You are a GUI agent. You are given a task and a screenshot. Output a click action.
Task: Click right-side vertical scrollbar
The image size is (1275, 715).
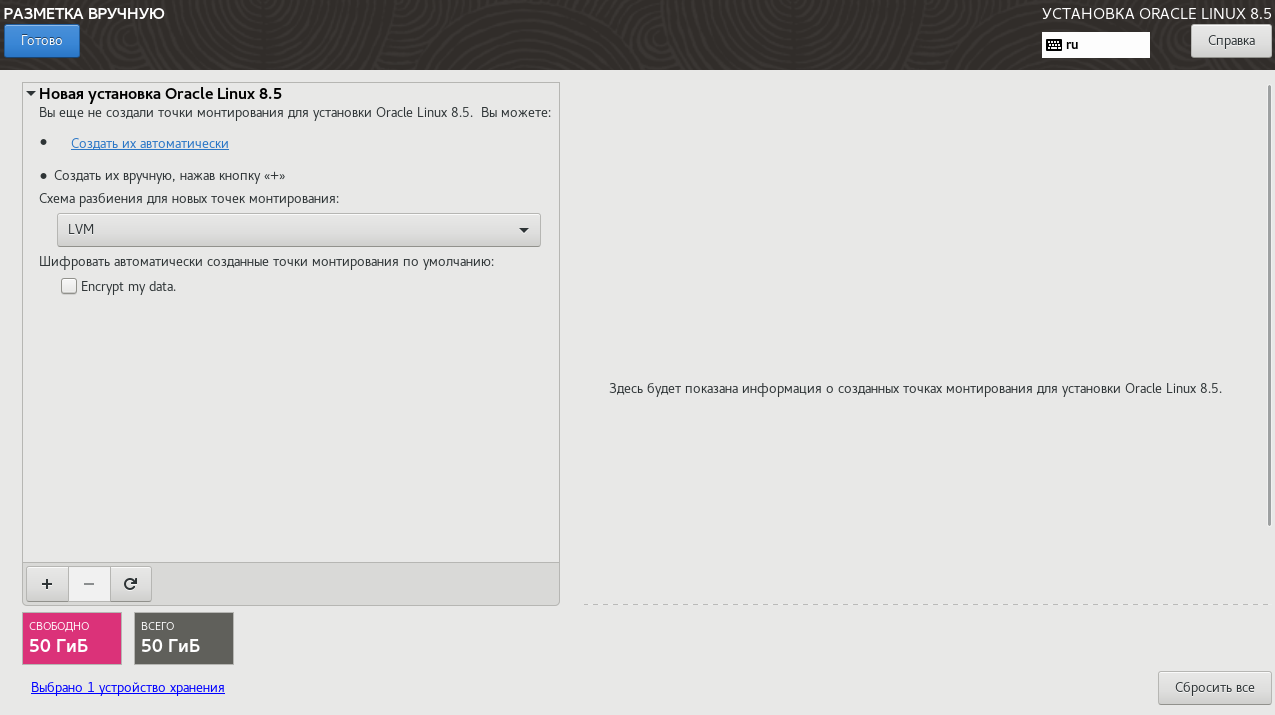[1269, 306]
